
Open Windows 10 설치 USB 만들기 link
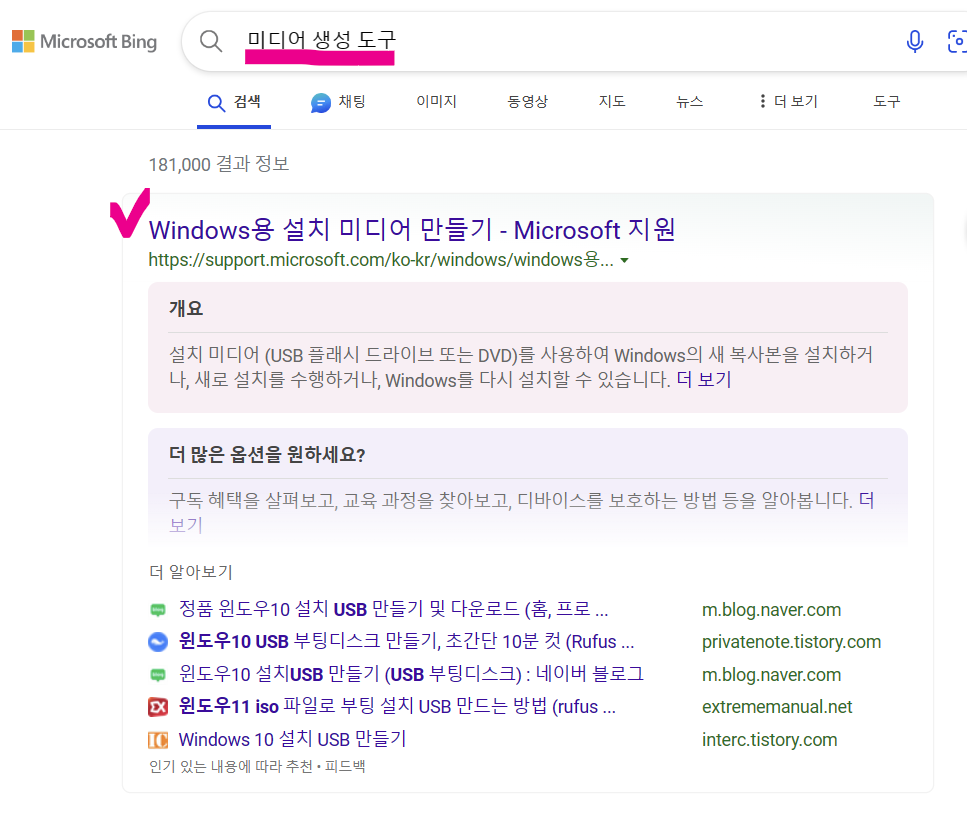click(x=292, y=739)
